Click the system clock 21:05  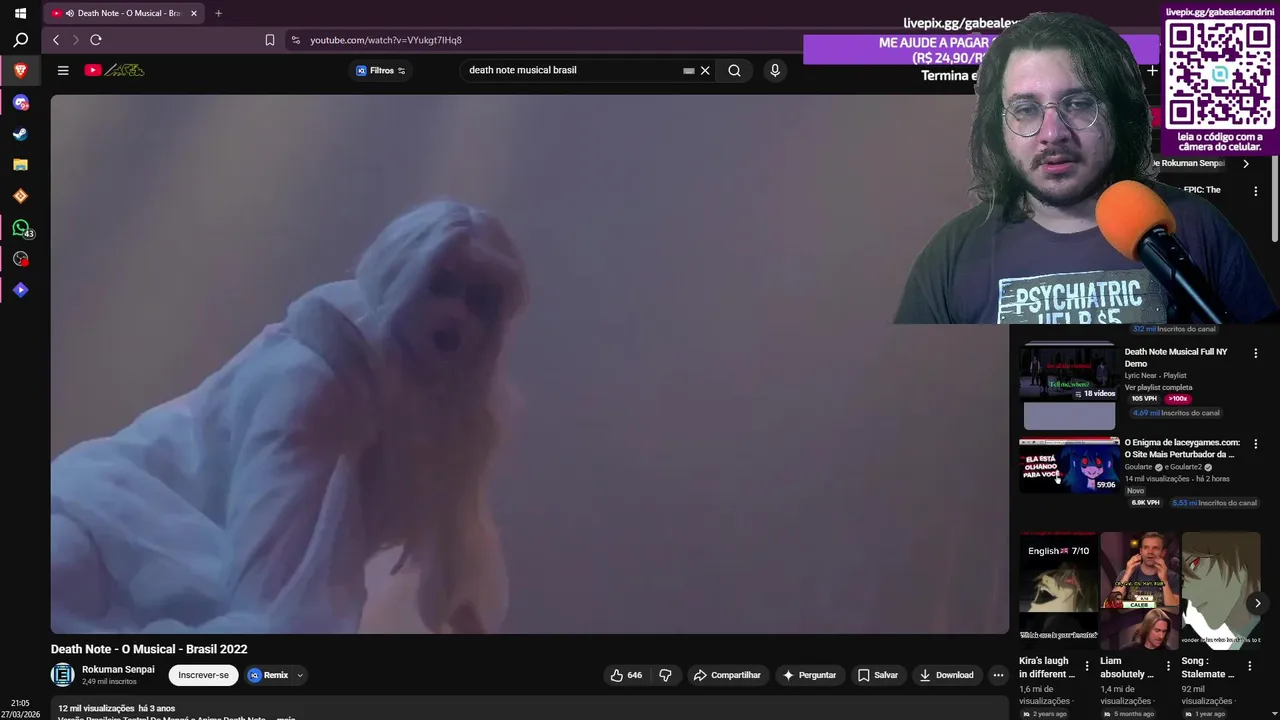tap(20, 703)
